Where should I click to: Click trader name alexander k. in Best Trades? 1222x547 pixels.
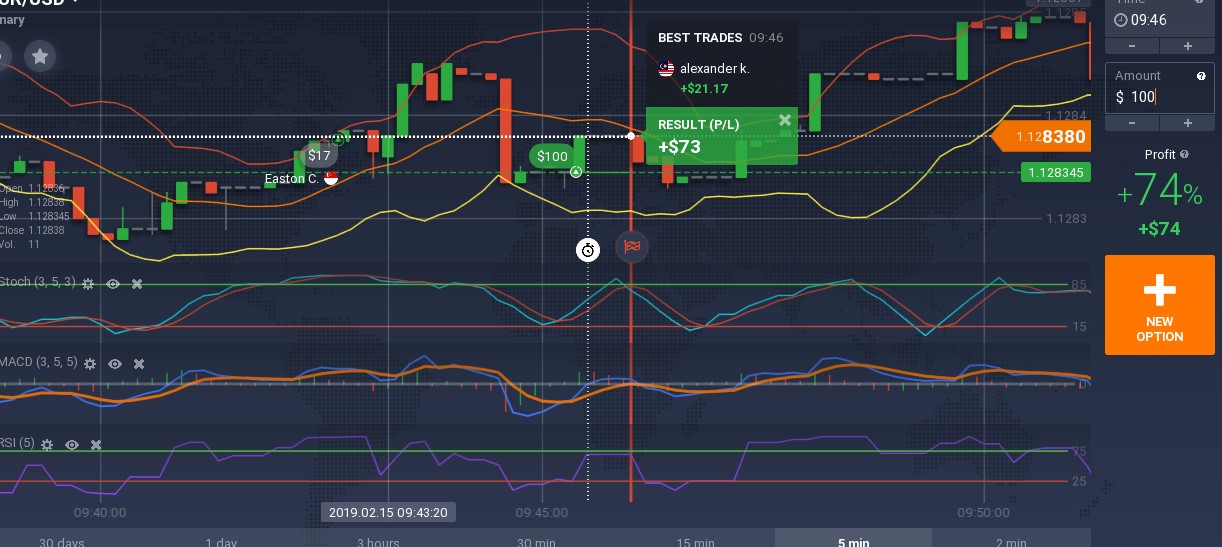tap(714, 69)
